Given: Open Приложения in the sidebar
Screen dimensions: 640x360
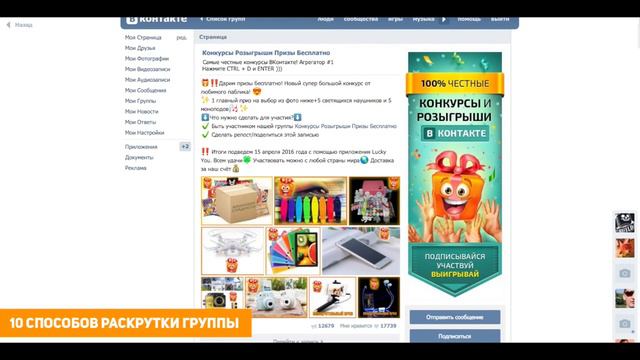Looking at the screenshot, I should tap(141, 147).
